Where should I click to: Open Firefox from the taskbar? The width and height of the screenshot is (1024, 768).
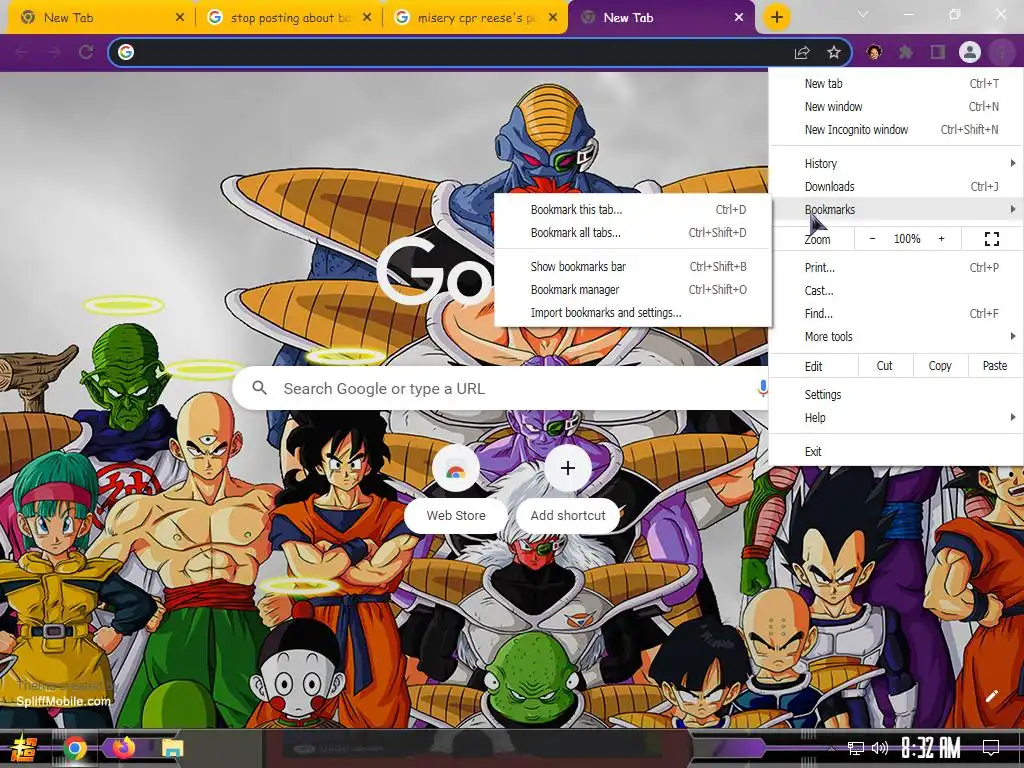coord(123,747)
